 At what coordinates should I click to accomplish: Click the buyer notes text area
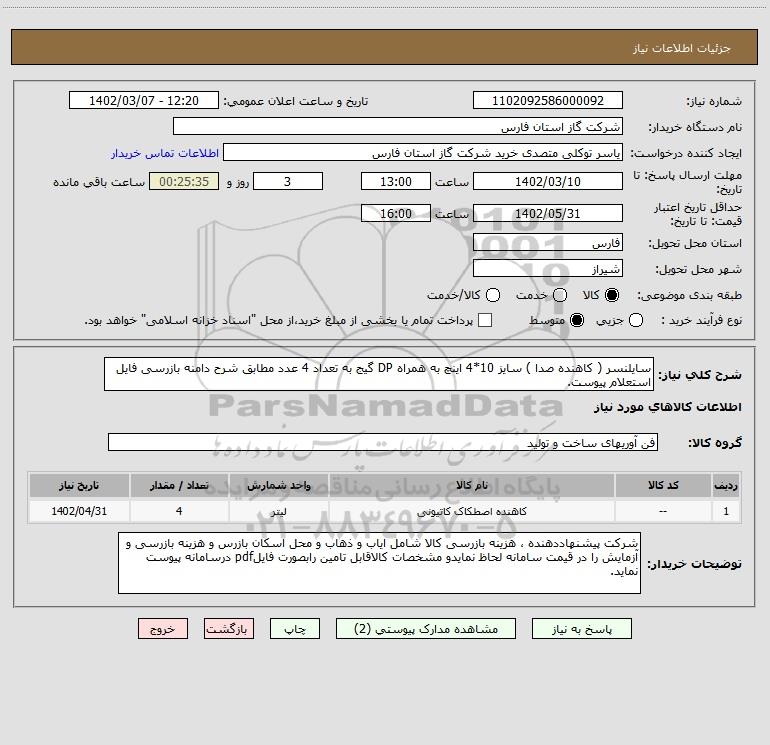pos(379,563)
